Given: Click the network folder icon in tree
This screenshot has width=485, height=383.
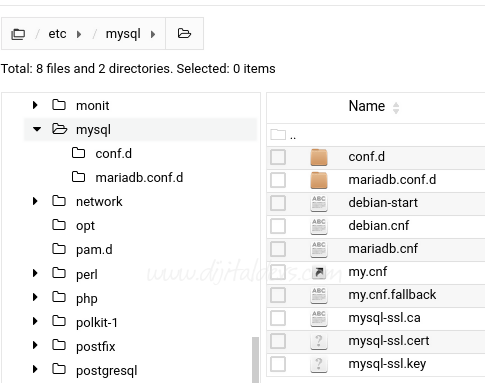Looking at the screenshot, I should [x=59, y=201].
